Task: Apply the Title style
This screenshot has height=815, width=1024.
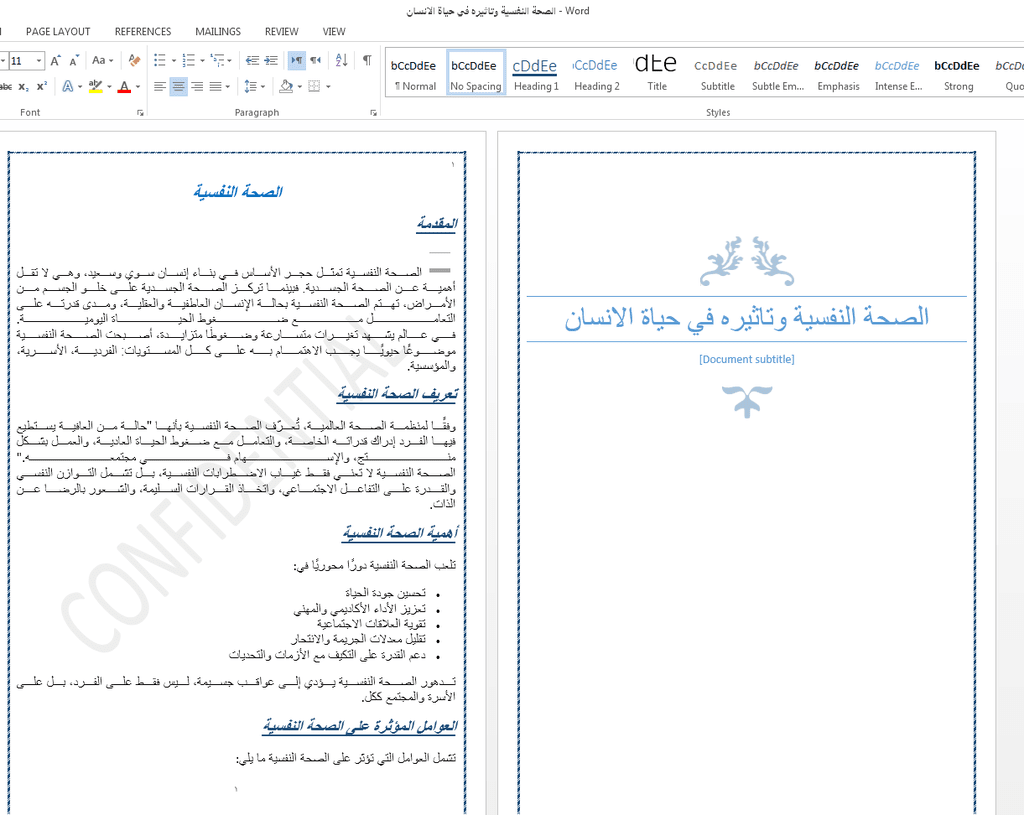Action: coord(657,73)
